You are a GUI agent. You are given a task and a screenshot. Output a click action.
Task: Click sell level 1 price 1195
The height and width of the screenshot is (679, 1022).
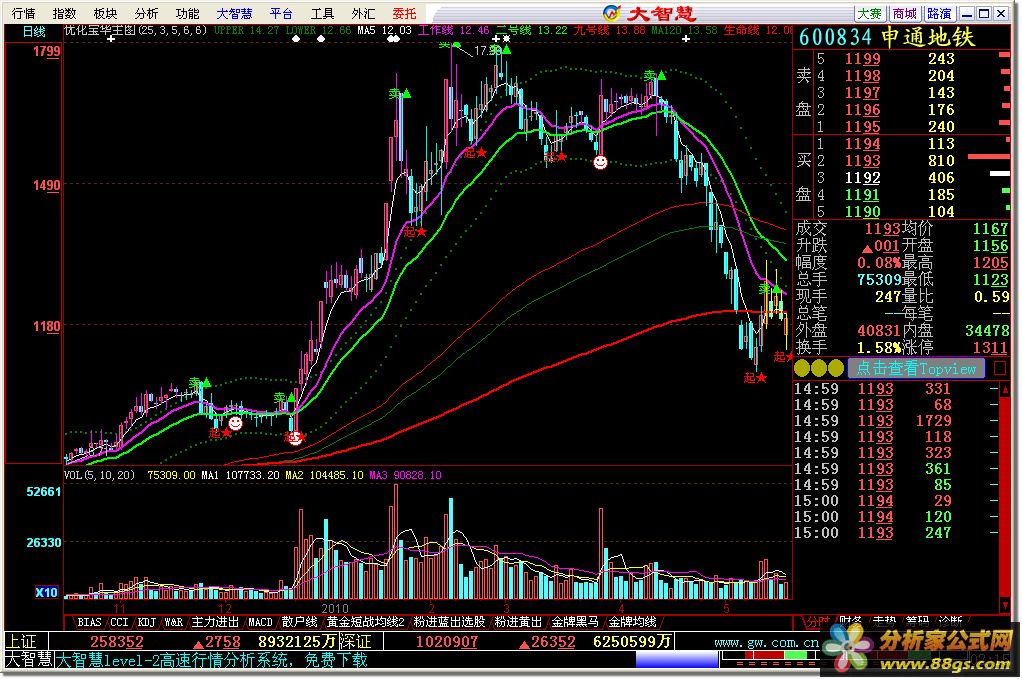(862, 127)
